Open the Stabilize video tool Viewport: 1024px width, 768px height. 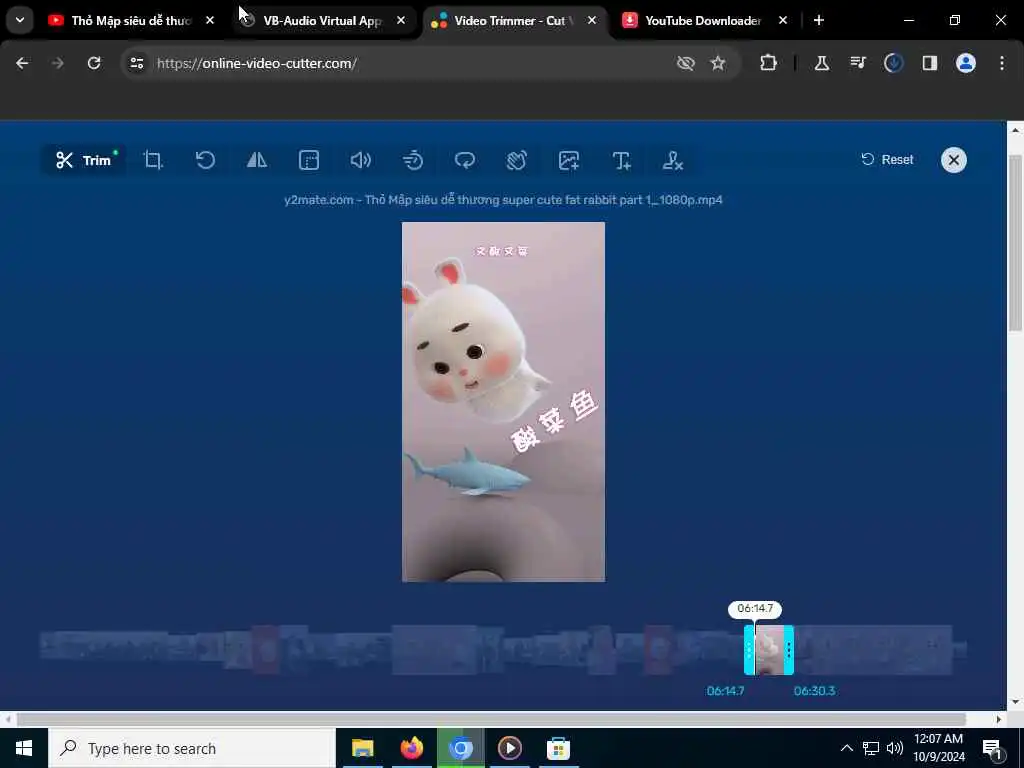click(x=517, y=160)
